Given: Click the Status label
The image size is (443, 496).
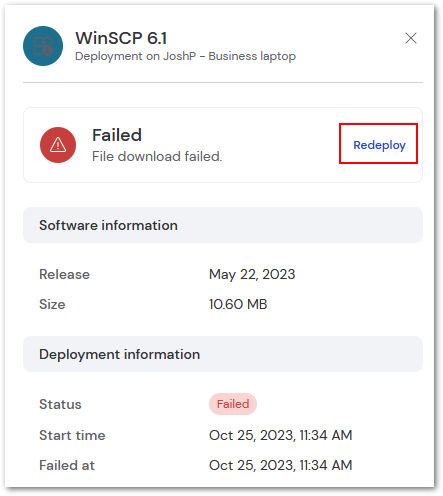Looking at the screenshot, I should [x=60, y=404].
